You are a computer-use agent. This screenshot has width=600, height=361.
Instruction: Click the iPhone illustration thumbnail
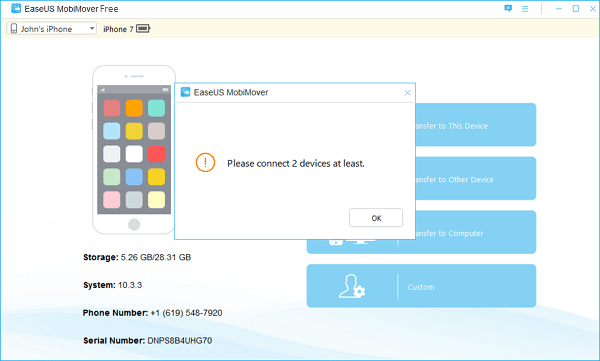coord(134,150)
